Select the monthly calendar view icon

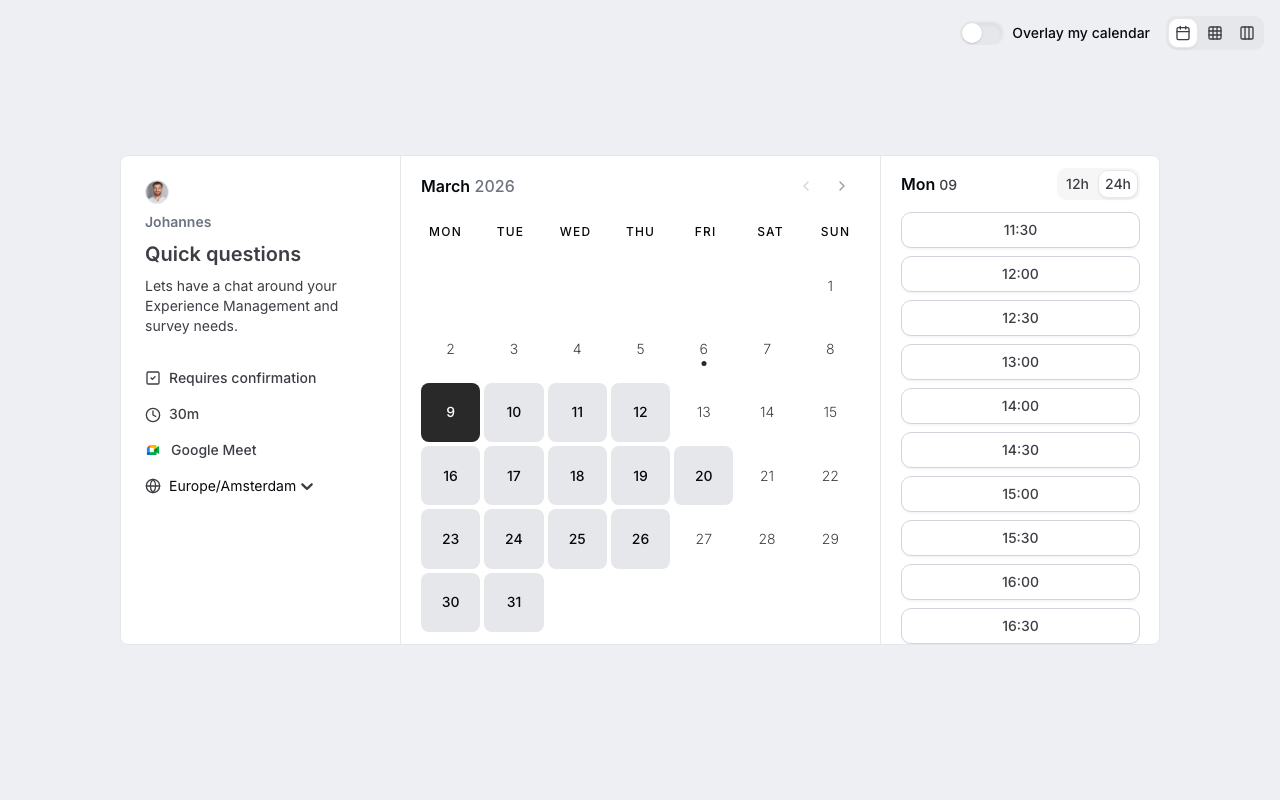pyautogui.click(x=1183, y=33)
